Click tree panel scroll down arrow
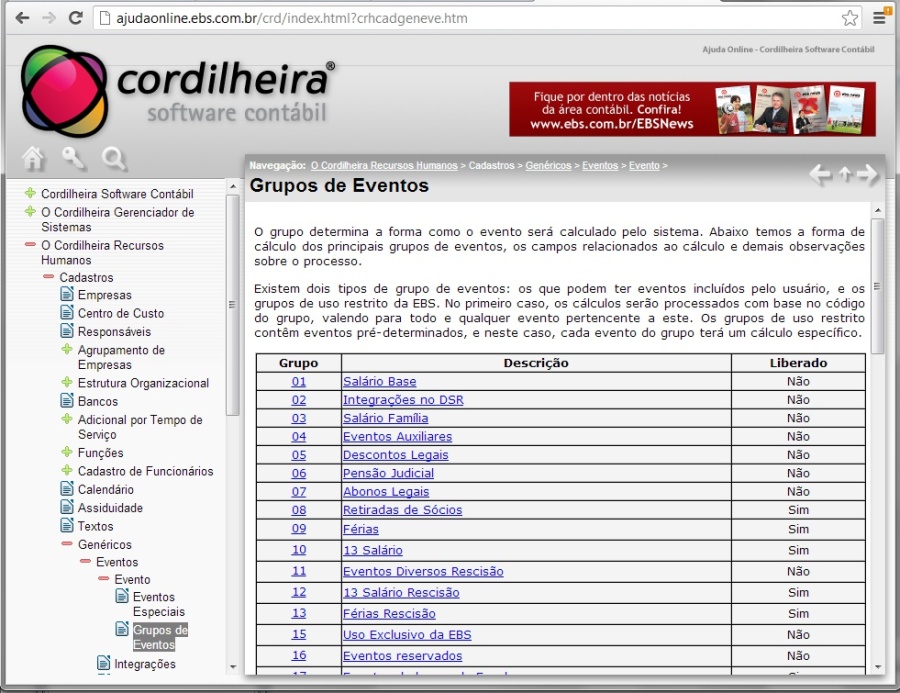 point(232,667)
